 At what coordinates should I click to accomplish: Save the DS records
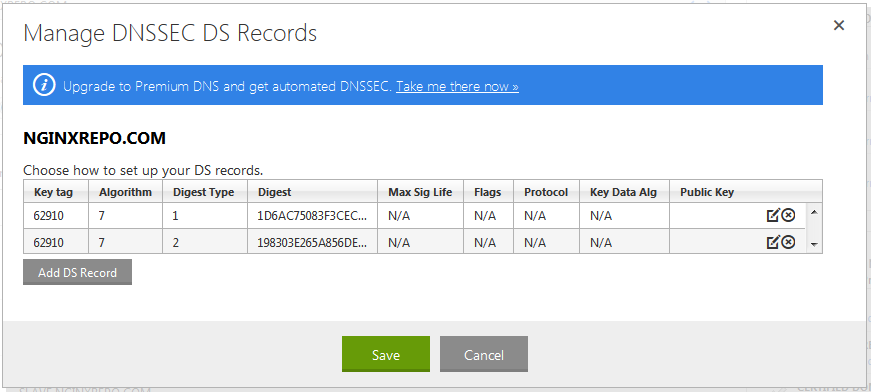tap(386, 354)
